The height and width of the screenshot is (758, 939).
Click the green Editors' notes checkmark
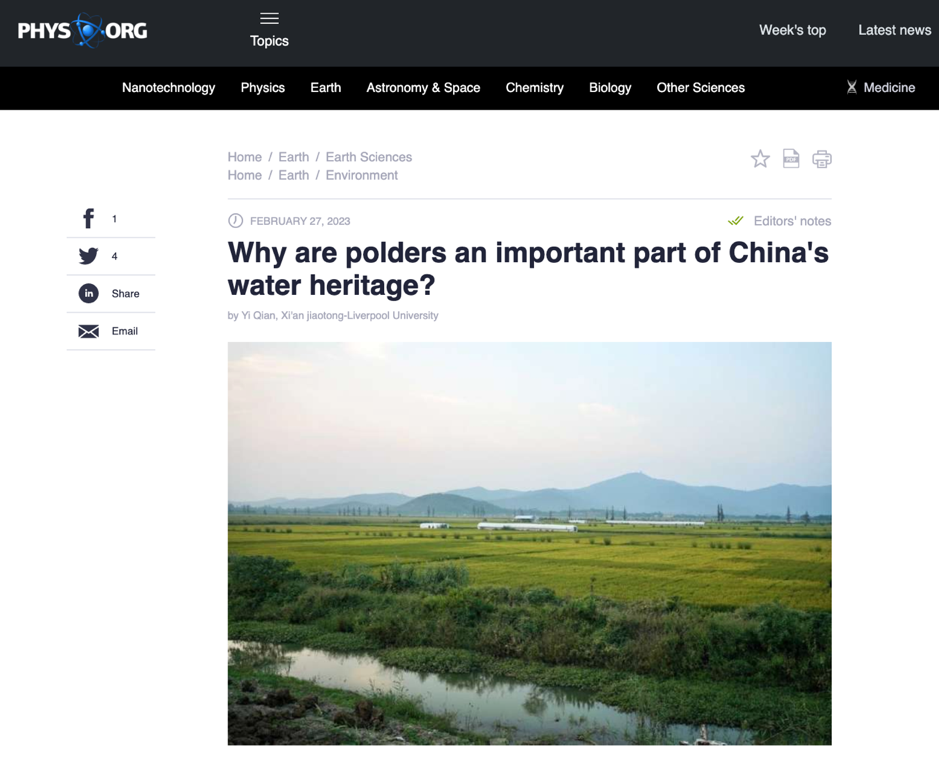coord(736,221)
